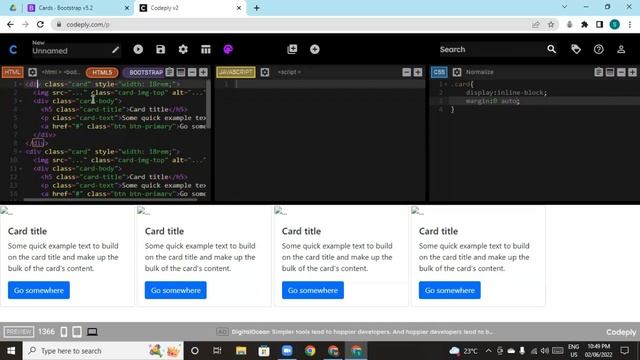
Task: Open Zoom from the taskbar
Action: tap(287, 351)
